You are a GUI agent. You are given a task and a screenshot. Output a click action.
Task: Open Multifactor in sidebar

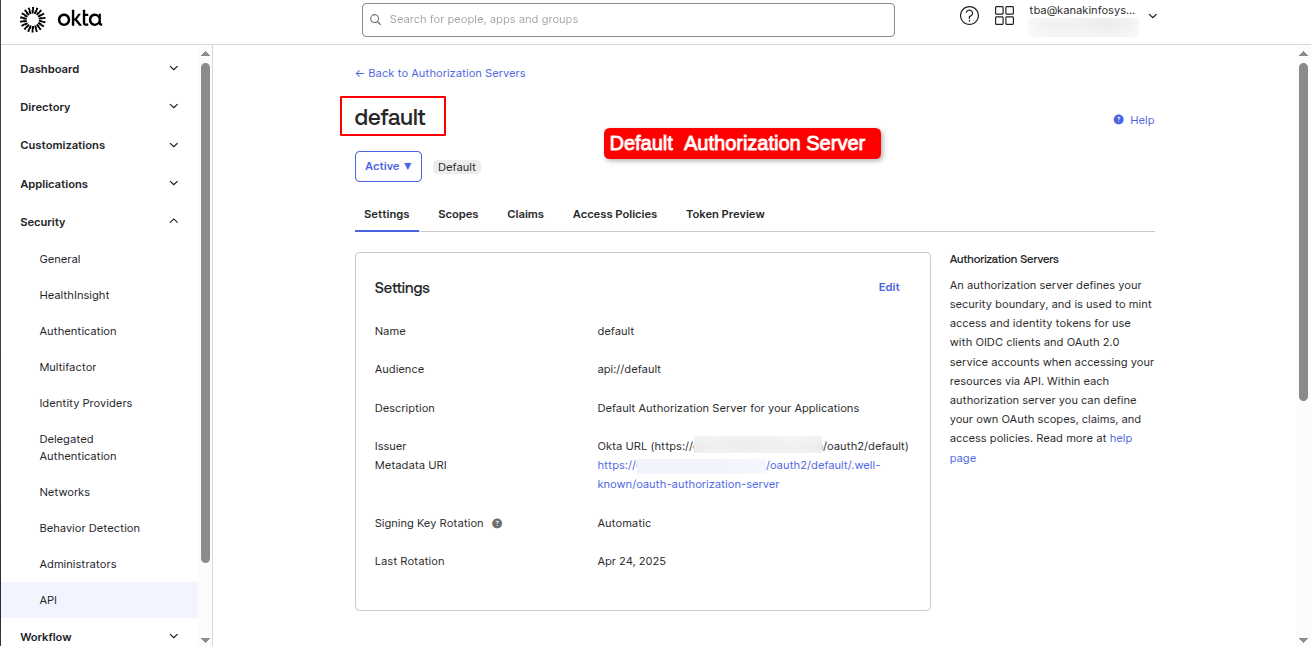pos(68,367)
